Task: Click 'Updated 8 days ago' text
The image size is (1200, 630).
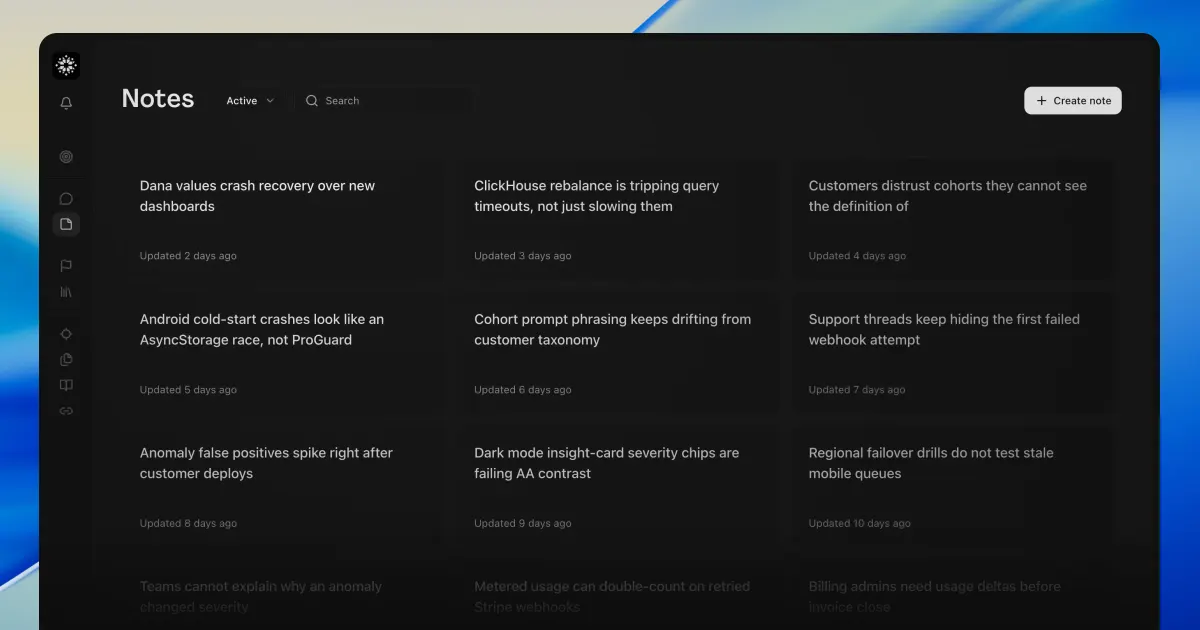Action: 188,523
